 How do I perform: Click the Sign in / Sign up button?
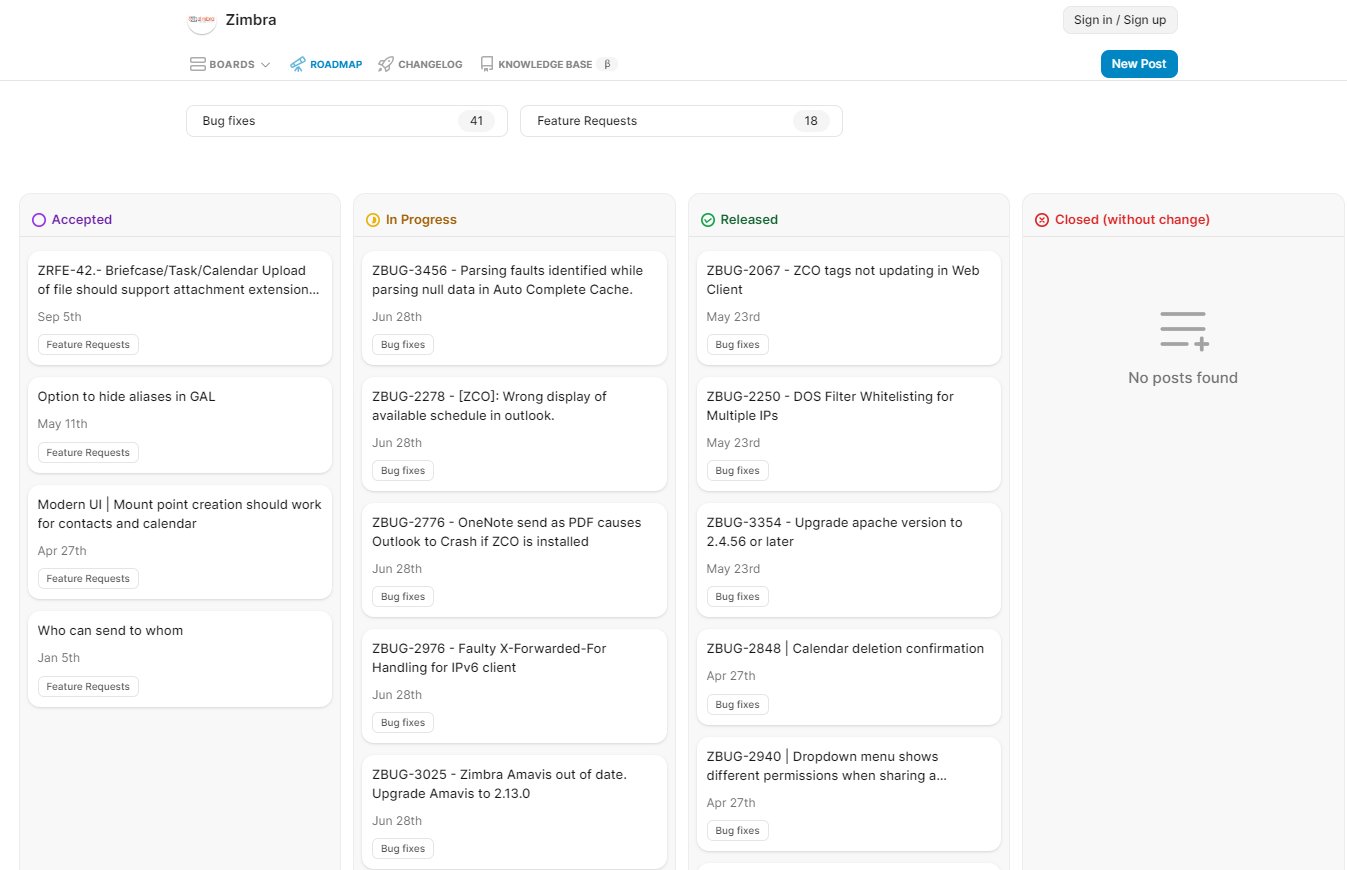[1119, 19]
